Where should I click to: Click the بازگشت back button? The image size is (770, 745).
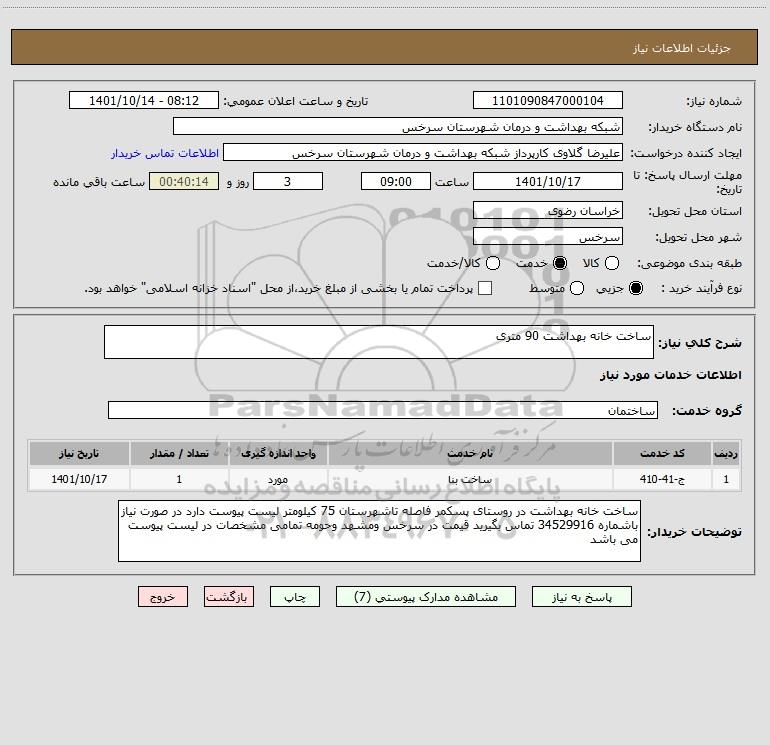click(229, 597)
